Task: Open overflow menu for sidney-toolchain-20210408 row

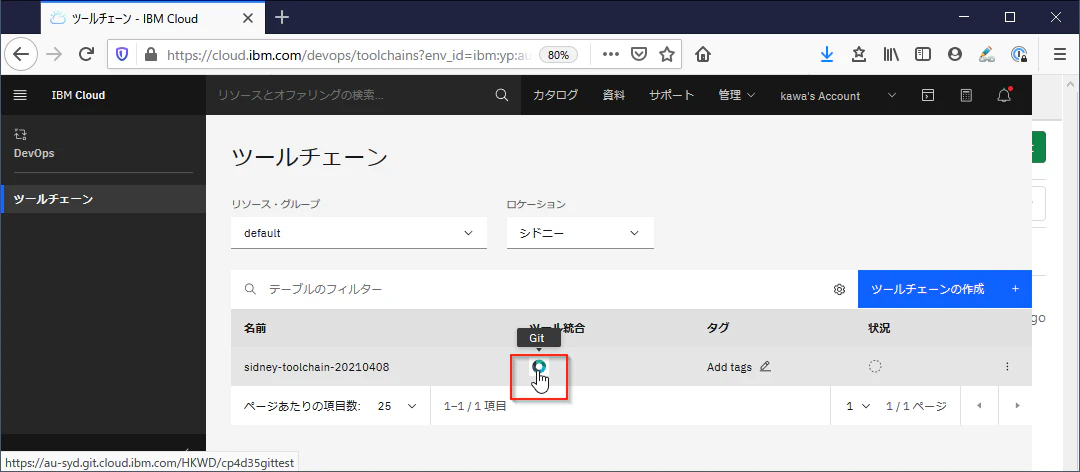Action: [1008, 367]
